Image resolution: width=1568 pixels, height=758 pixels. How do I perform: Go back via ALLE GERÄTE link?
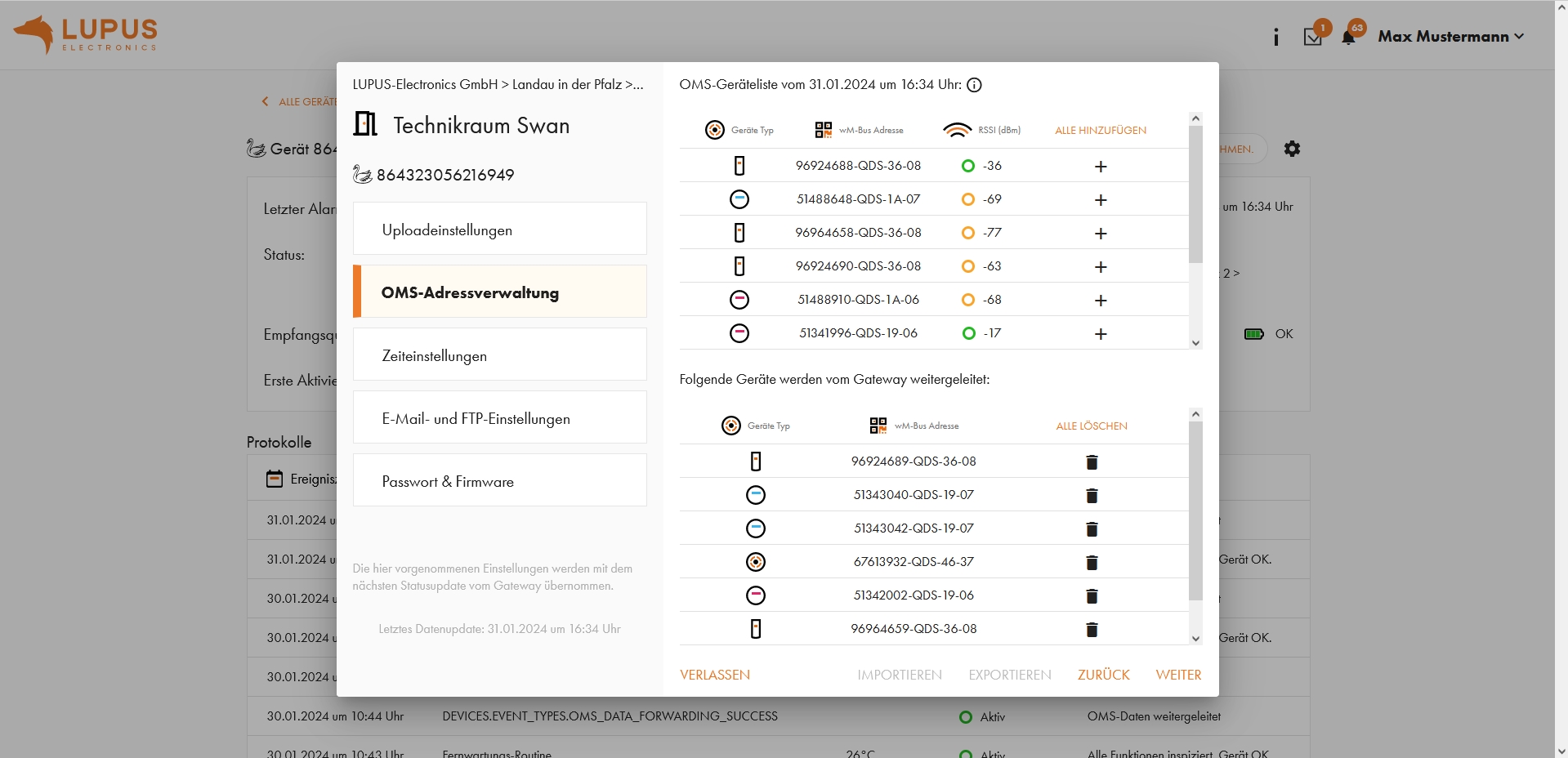coord(299,102)
